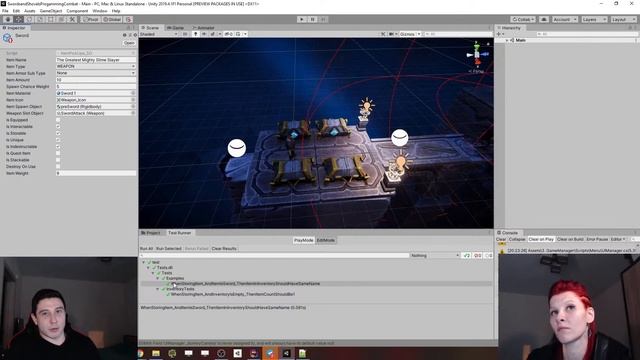
Task: Click the snap settings toolbar icon
Action: point(128,19)
